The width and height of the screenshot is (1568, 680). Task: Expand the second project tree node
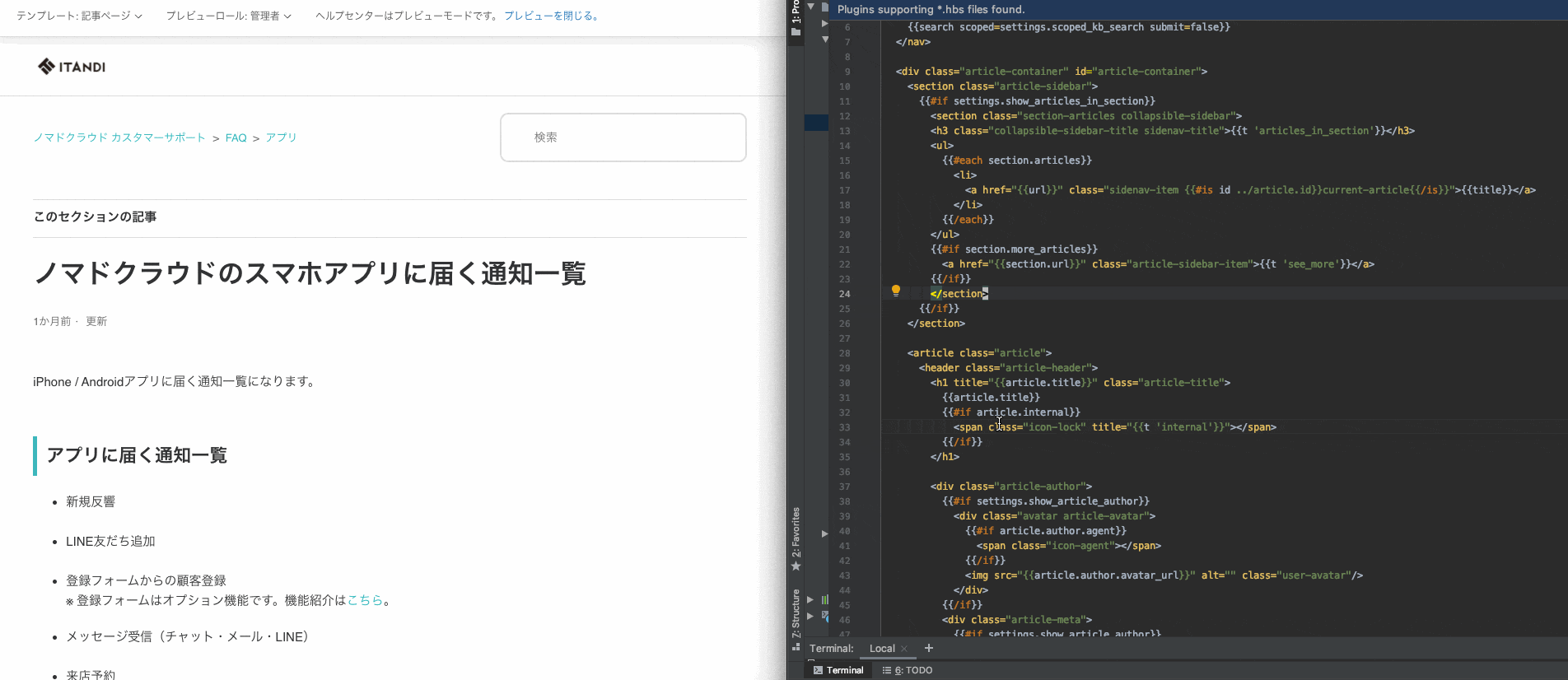coord(824,24)
